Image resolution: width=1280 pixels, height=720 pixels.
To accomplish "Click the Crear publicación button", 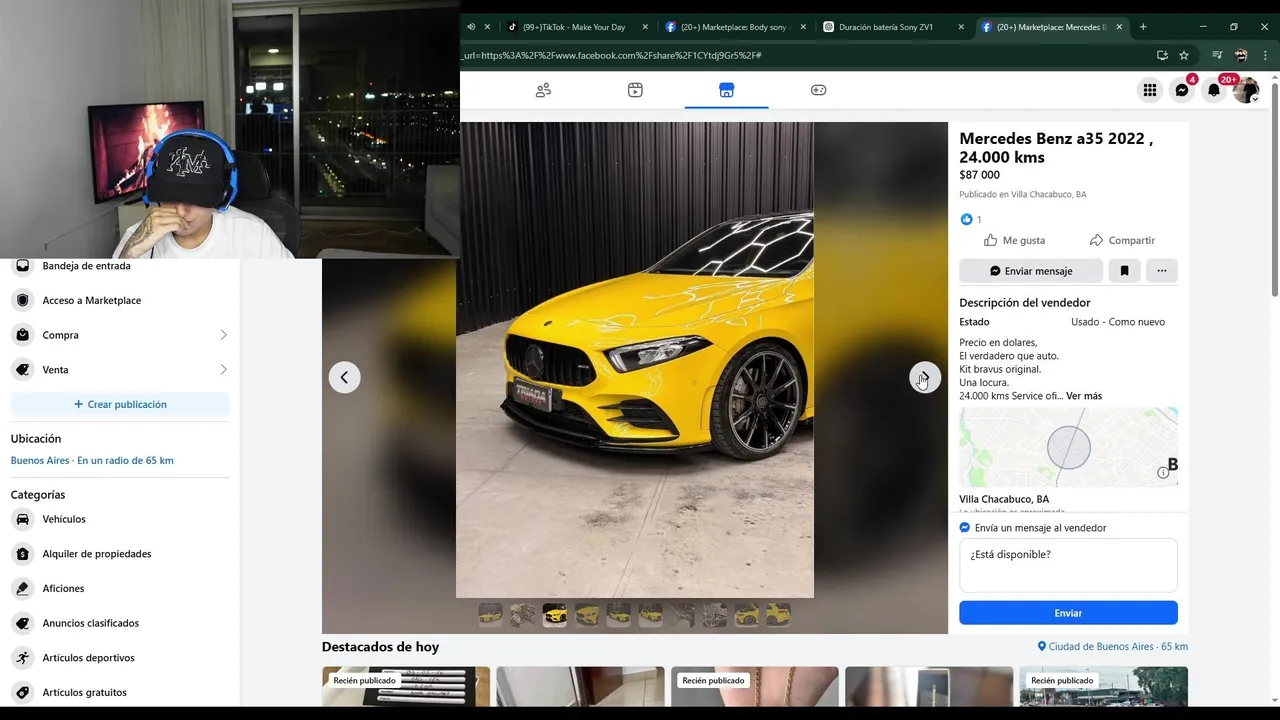I will coord(120,404).
